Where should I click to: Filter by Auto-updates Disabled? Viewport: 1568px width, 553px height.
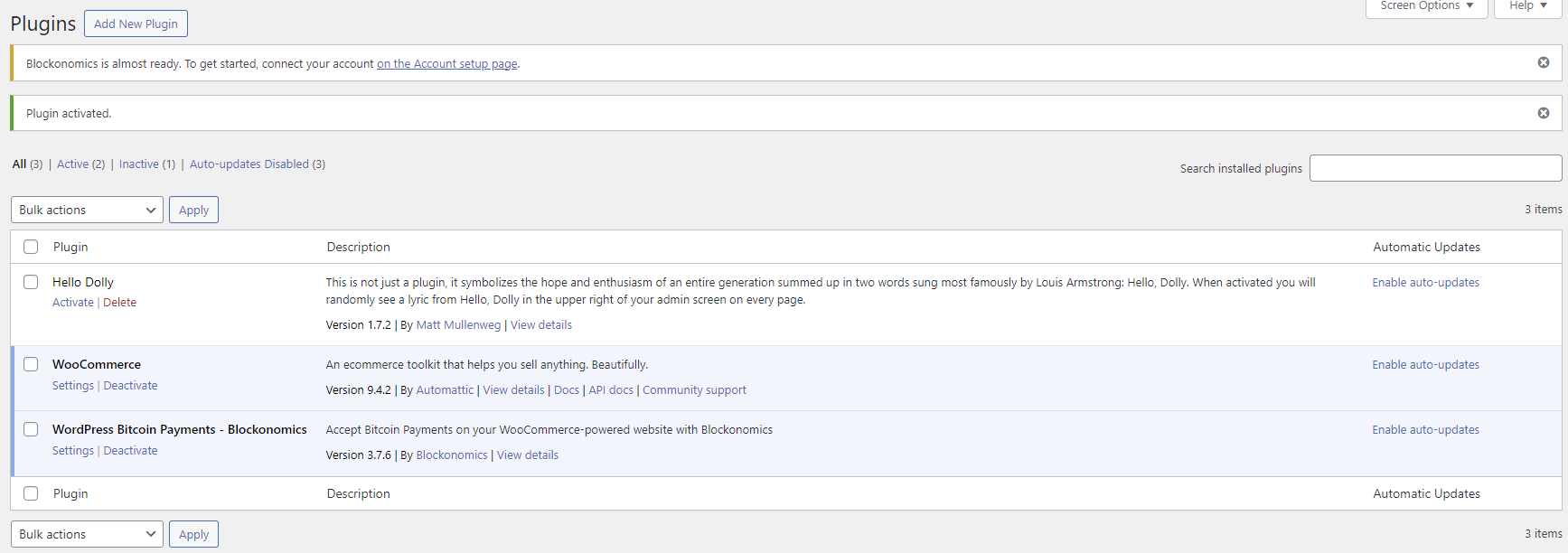(x=258, y=164)
